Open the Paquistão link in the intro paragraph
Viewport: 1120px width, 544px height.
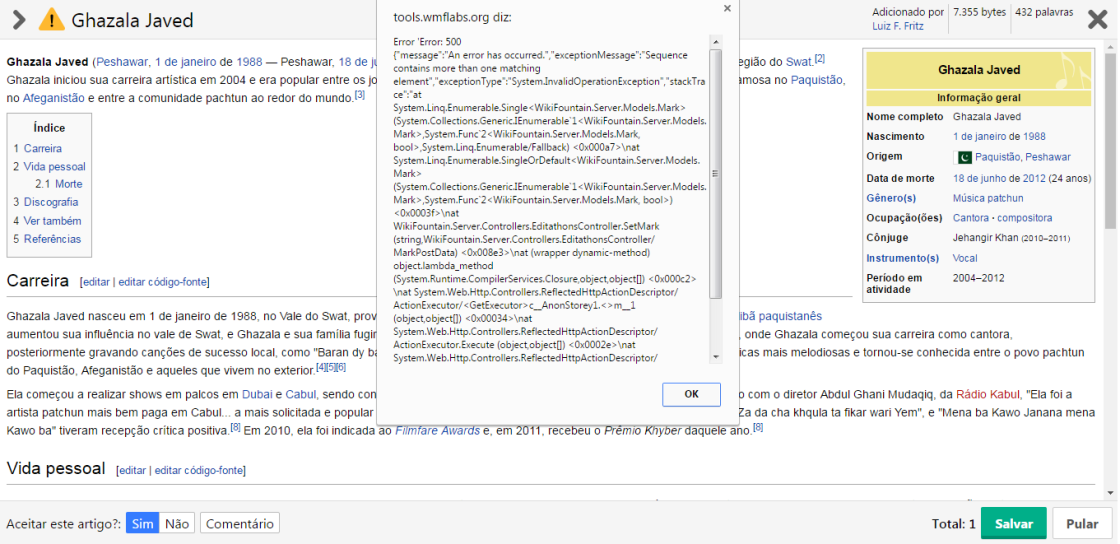[817, 80]
